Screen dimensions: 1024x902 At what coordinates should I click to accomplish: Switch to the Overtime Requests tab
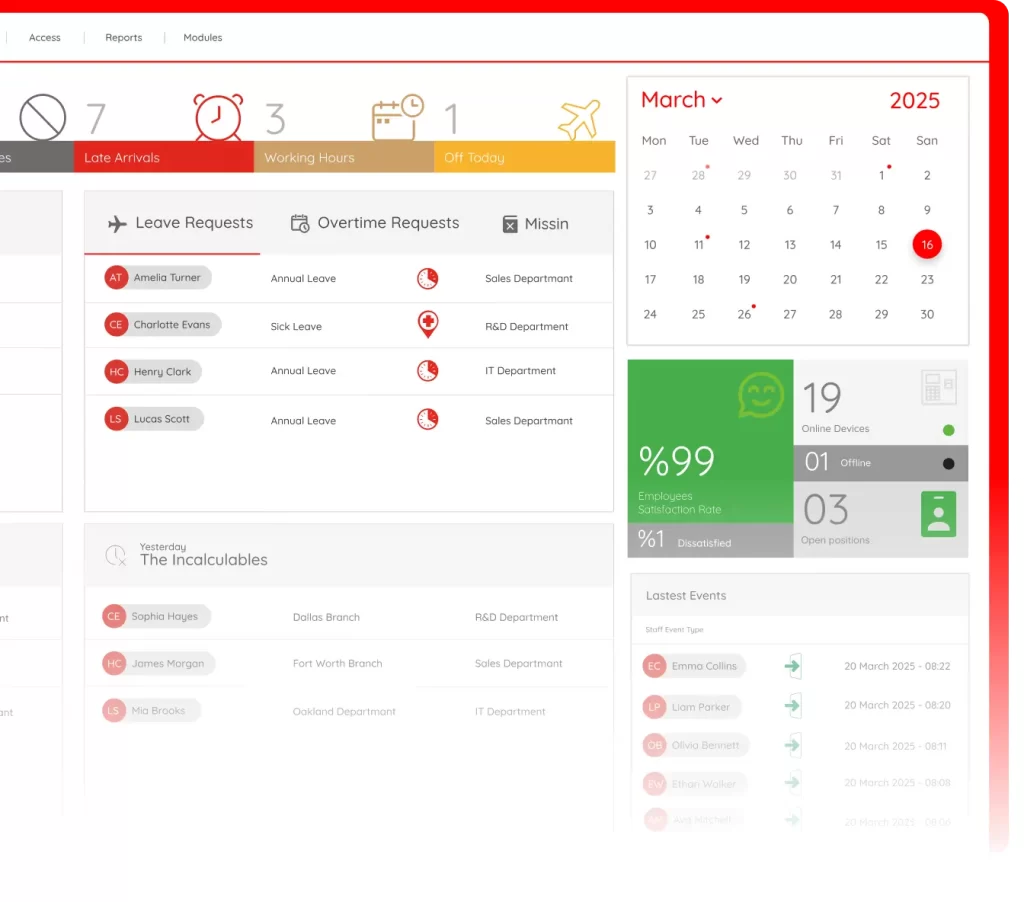(x=375, y=223)
